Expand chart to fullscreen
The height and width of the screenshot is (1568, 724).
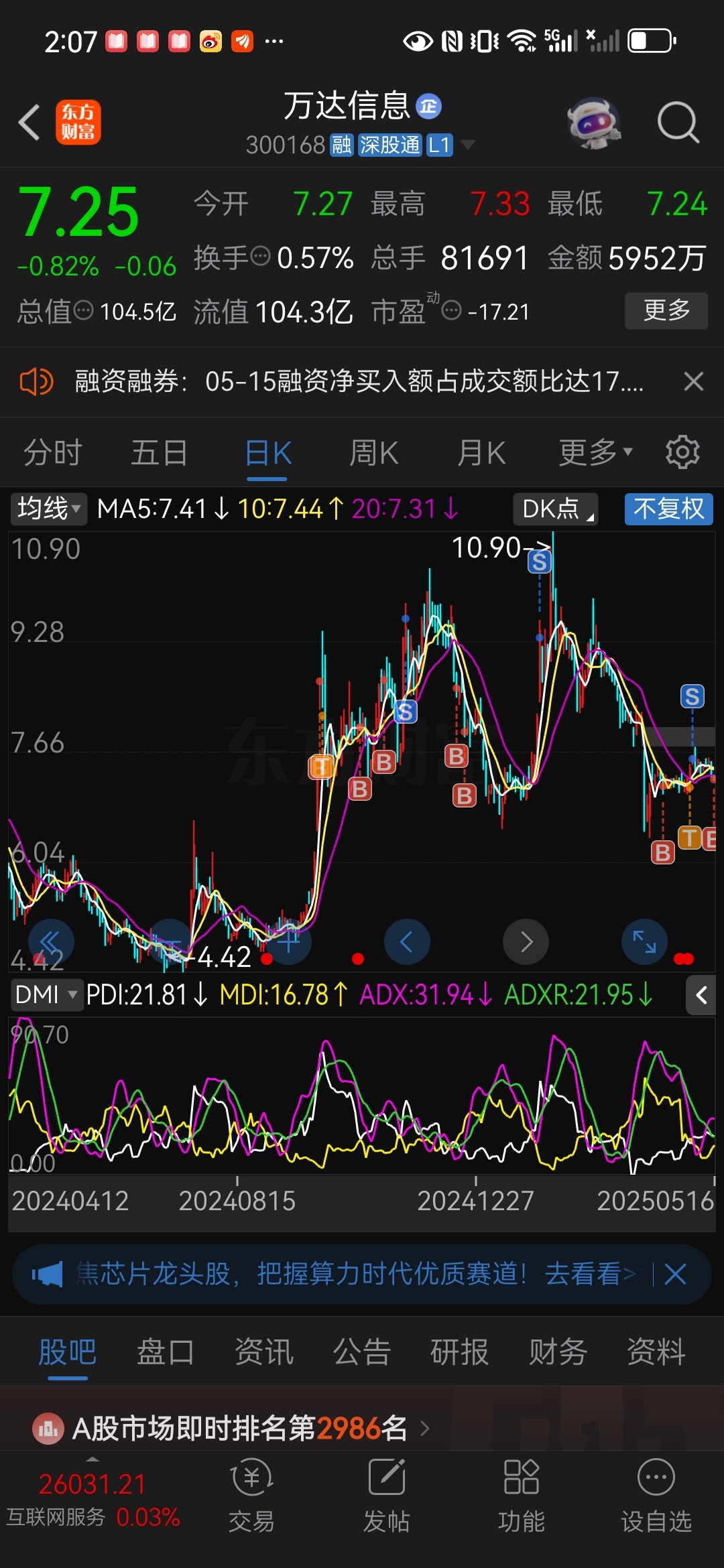(x=644, y=941)
